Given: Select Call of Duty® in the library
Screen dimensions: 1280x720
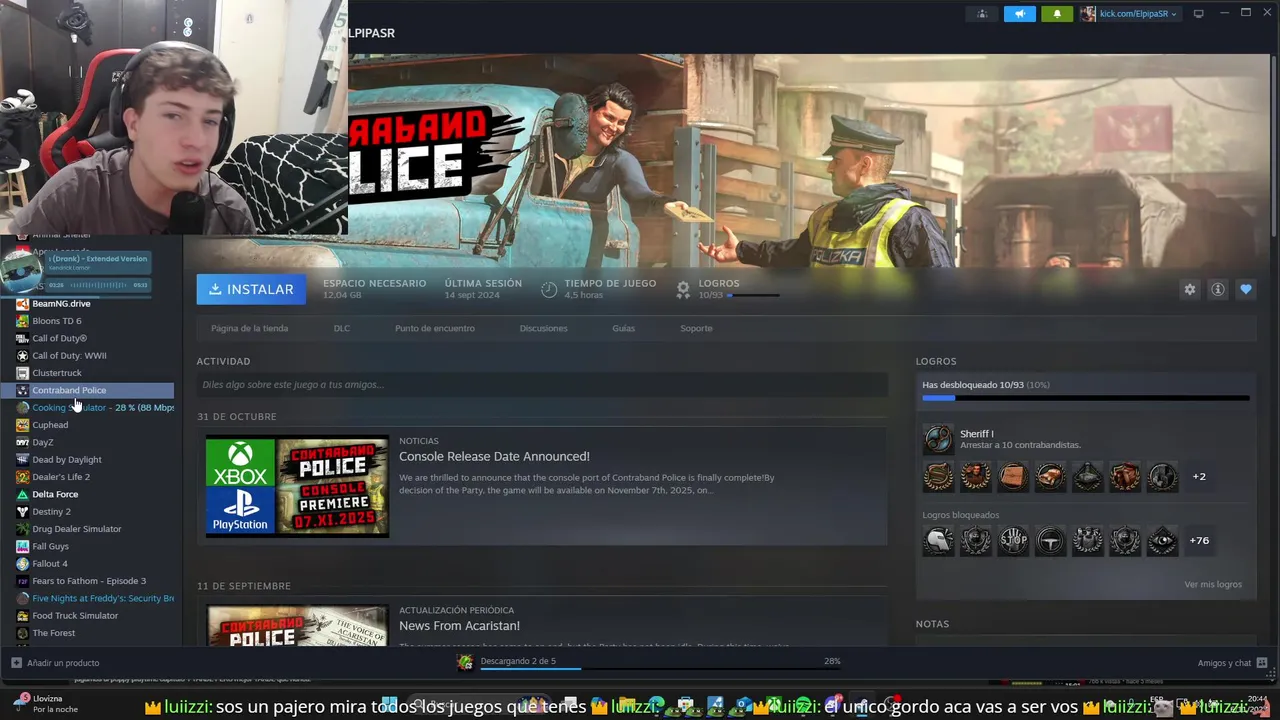Looking at the screenshot, I should (59, 338).
